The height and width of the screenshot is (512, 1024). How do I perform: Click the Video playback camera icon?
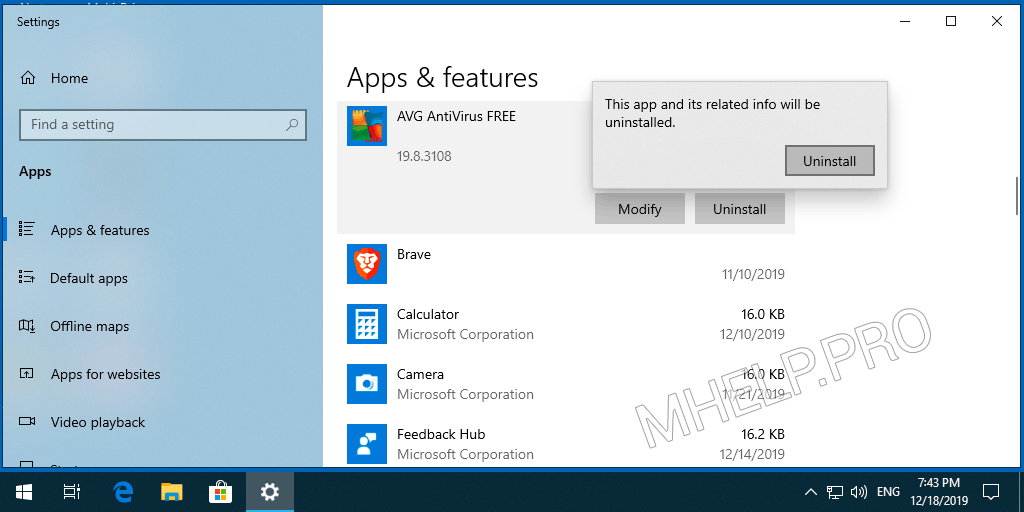click(x=27, y=421)
